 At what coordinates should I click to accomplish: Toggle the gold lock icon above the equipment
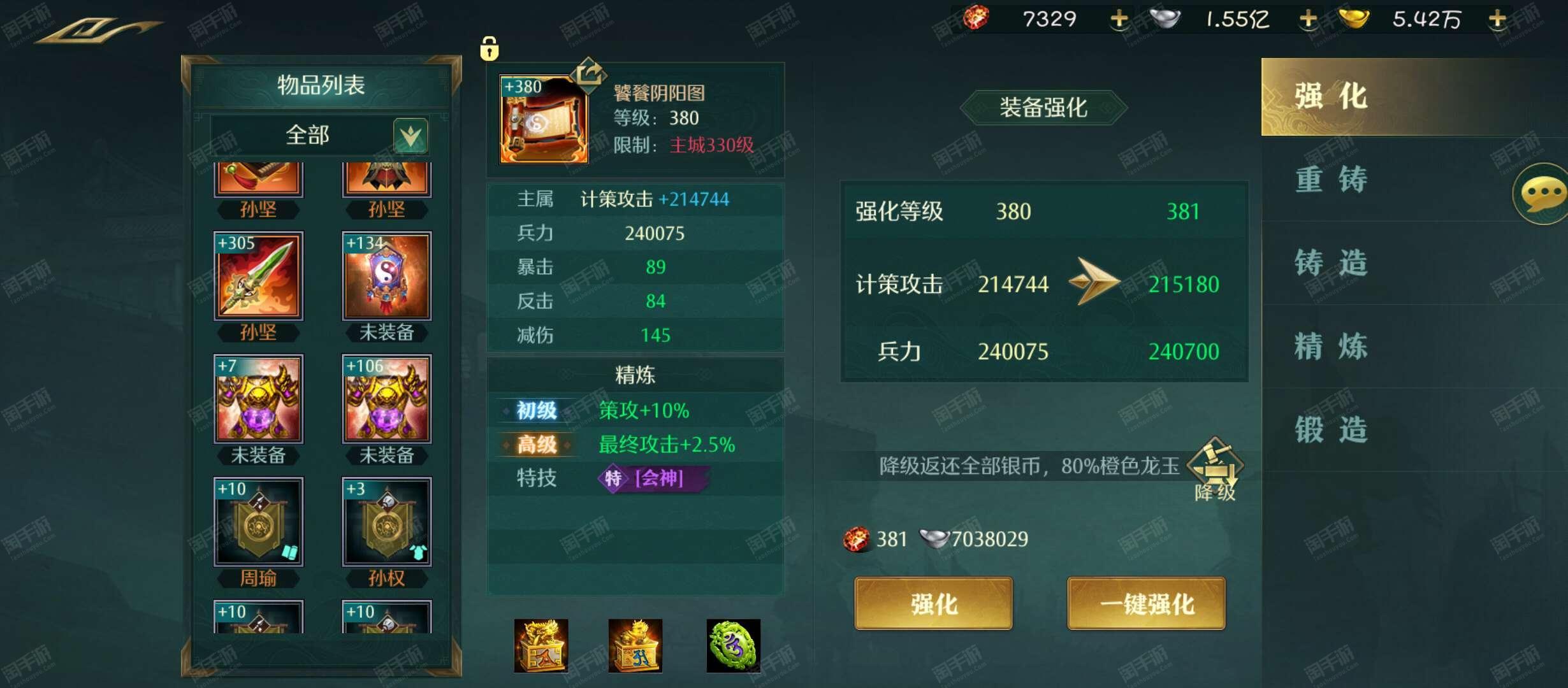tap(489, 48)
